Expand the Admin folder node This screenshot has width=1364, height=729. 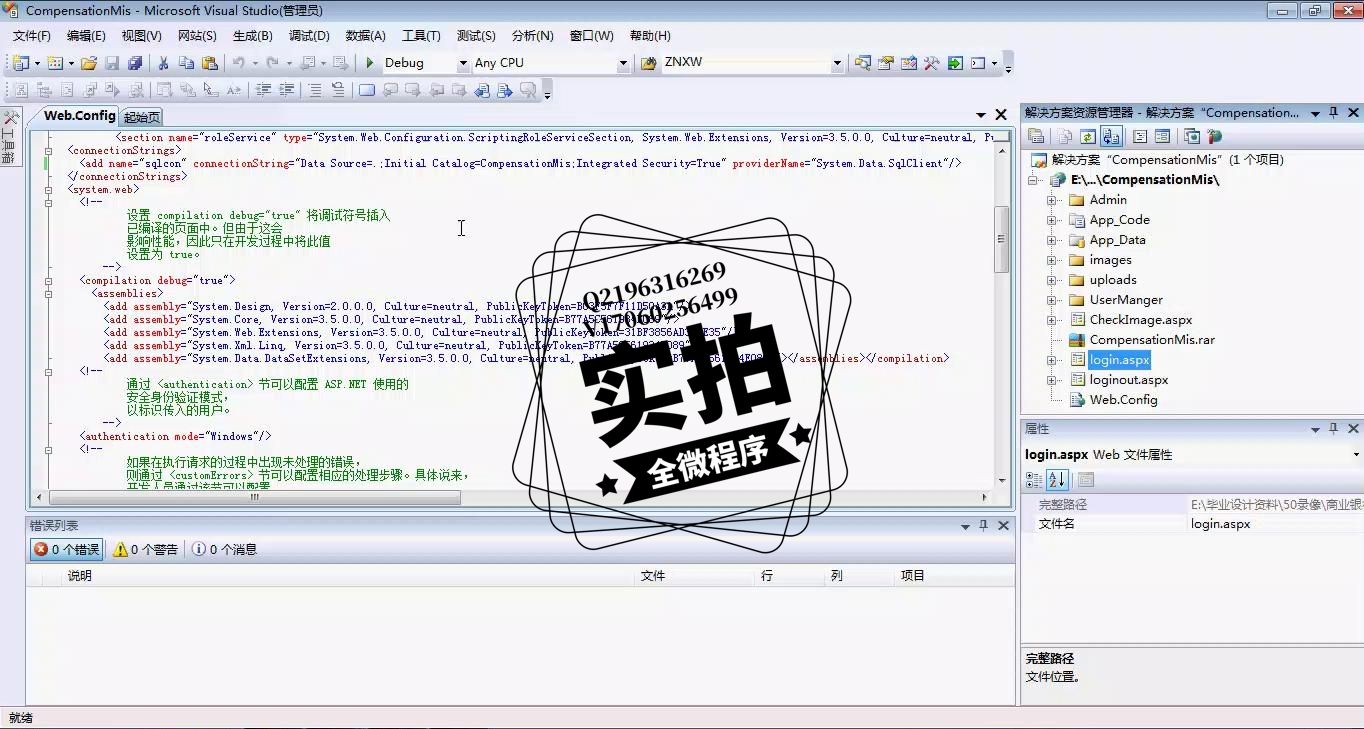coord(1052,200)
